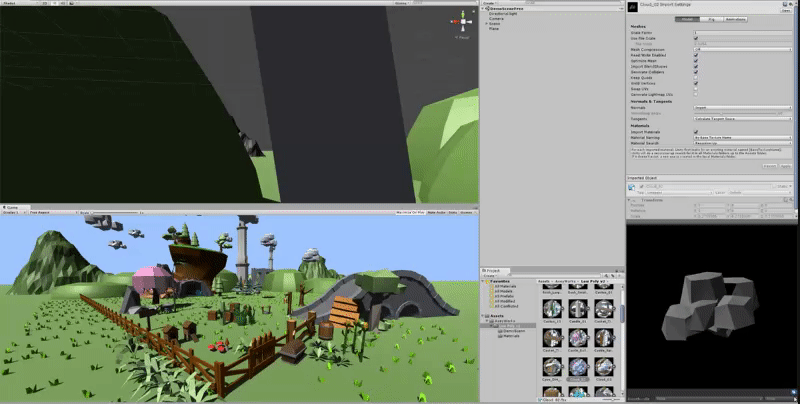This screenshot has height=404, width=800.
Task: Select the Cloud_03 asset thumbnail
Action: pyautogui.click(x=604, y=367)
